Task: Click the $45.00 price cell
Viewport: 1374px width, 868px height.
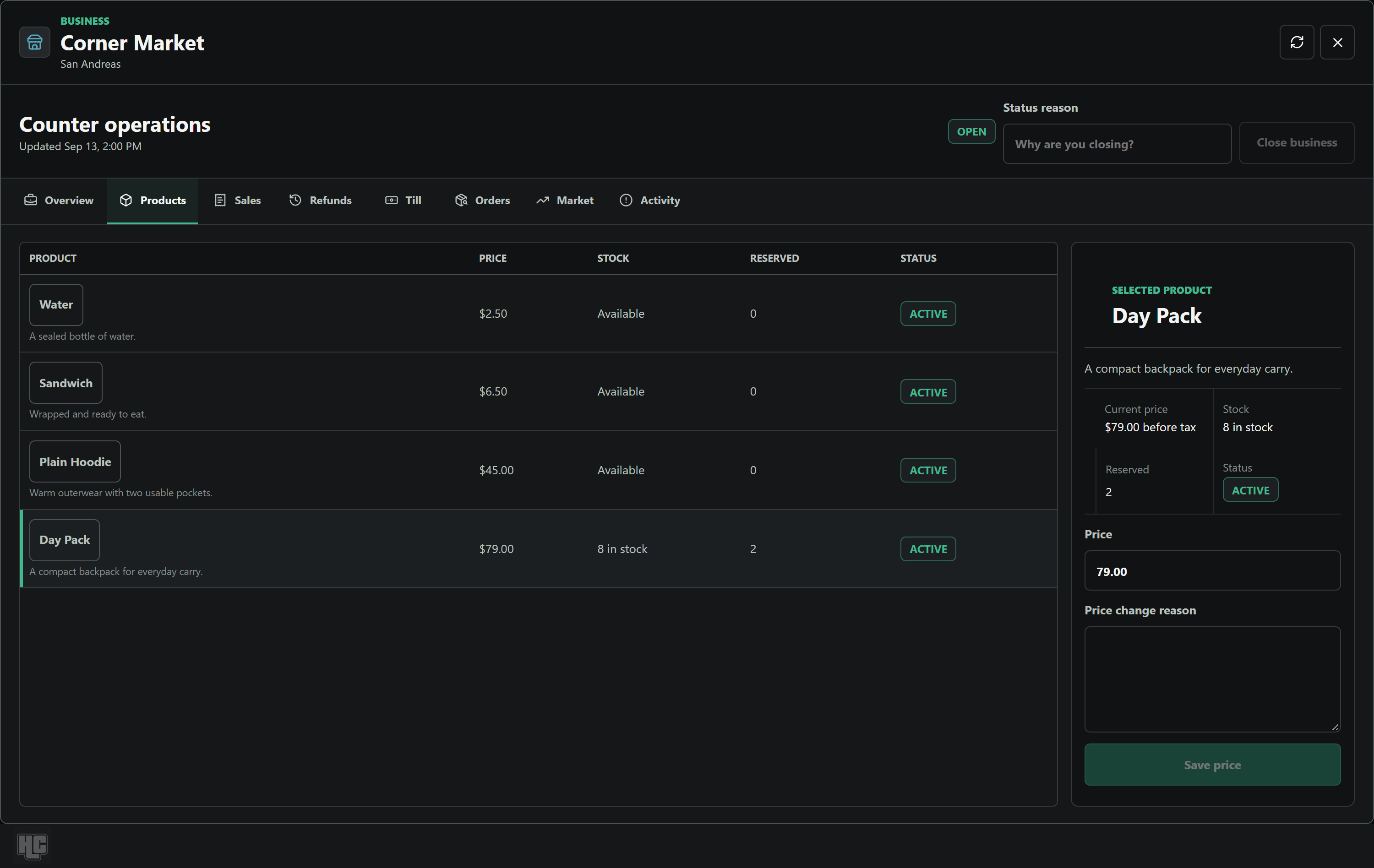Action: click(496, 471)
